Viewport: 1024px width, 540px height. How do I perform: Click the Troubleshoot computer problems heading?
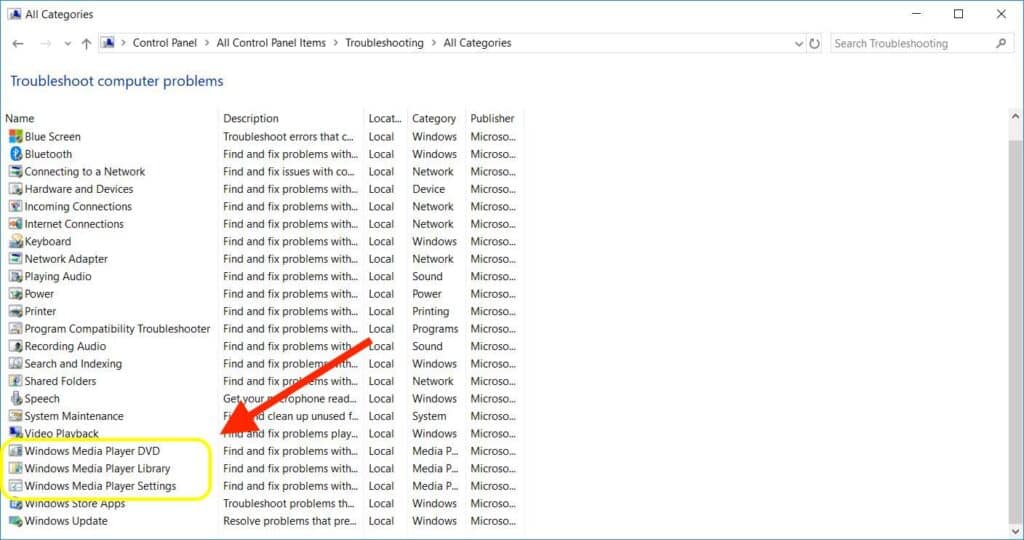click(117, 81)
